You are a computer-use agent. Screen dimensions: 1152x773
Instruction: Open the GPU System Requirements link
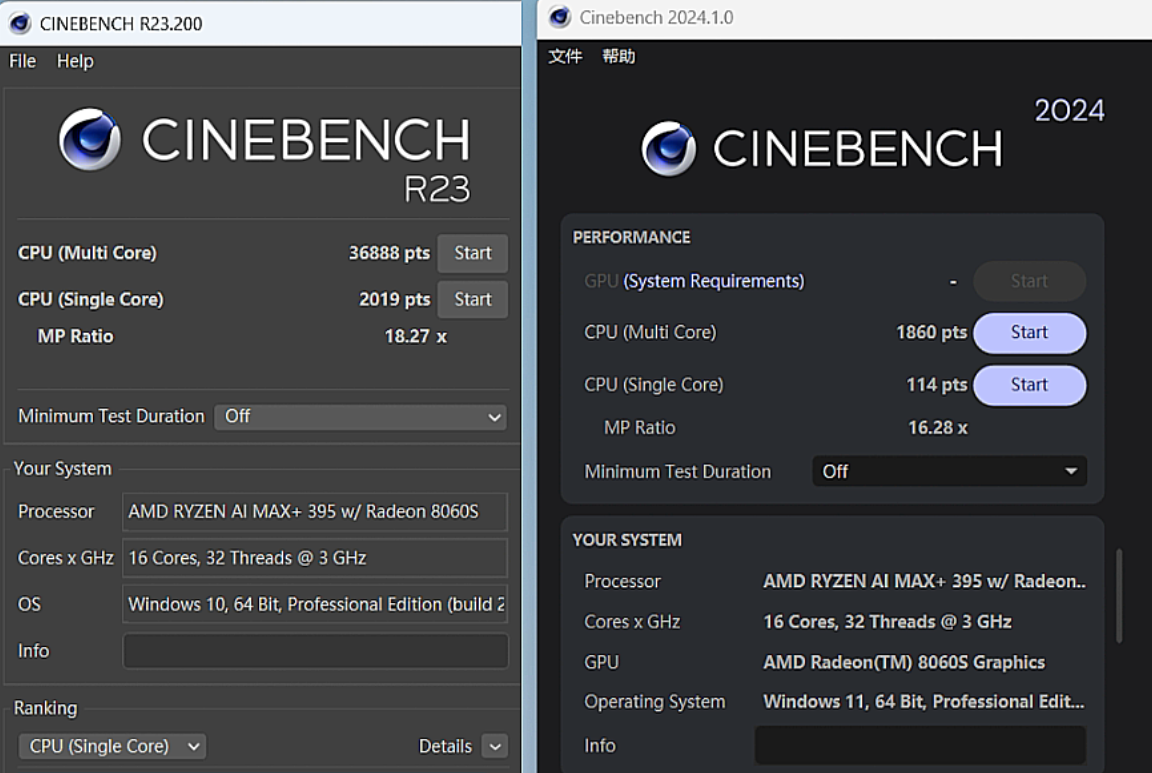[x=713, y=281]
